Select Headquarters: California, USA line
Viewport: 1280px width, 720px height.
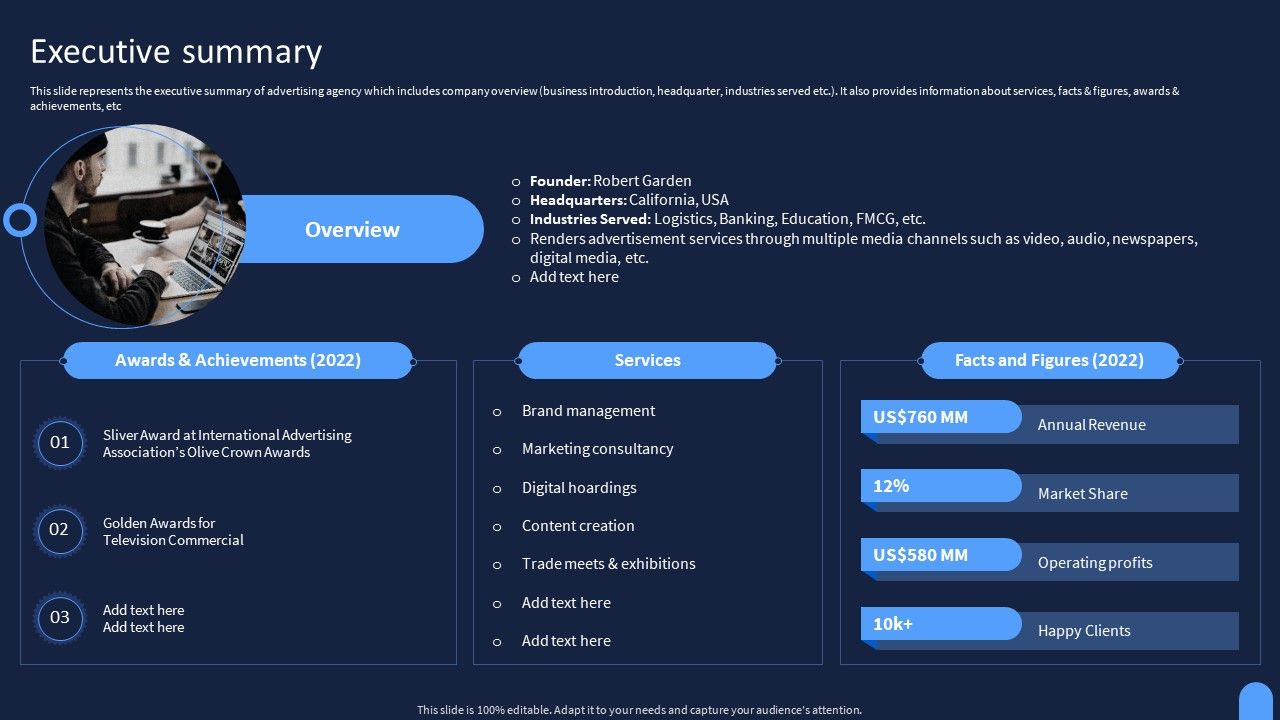point(629,200)
